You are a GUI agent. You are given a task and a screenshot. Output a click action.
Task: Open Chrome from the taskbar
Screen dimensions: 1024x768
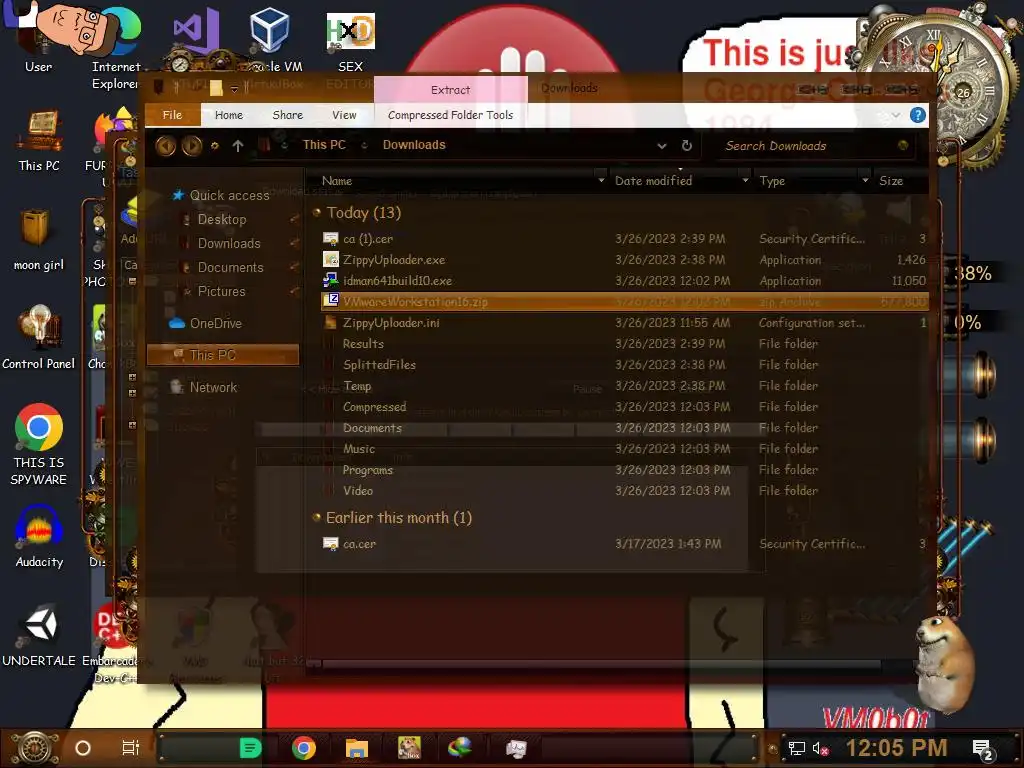pyautogui.click(x=304, y=748)
